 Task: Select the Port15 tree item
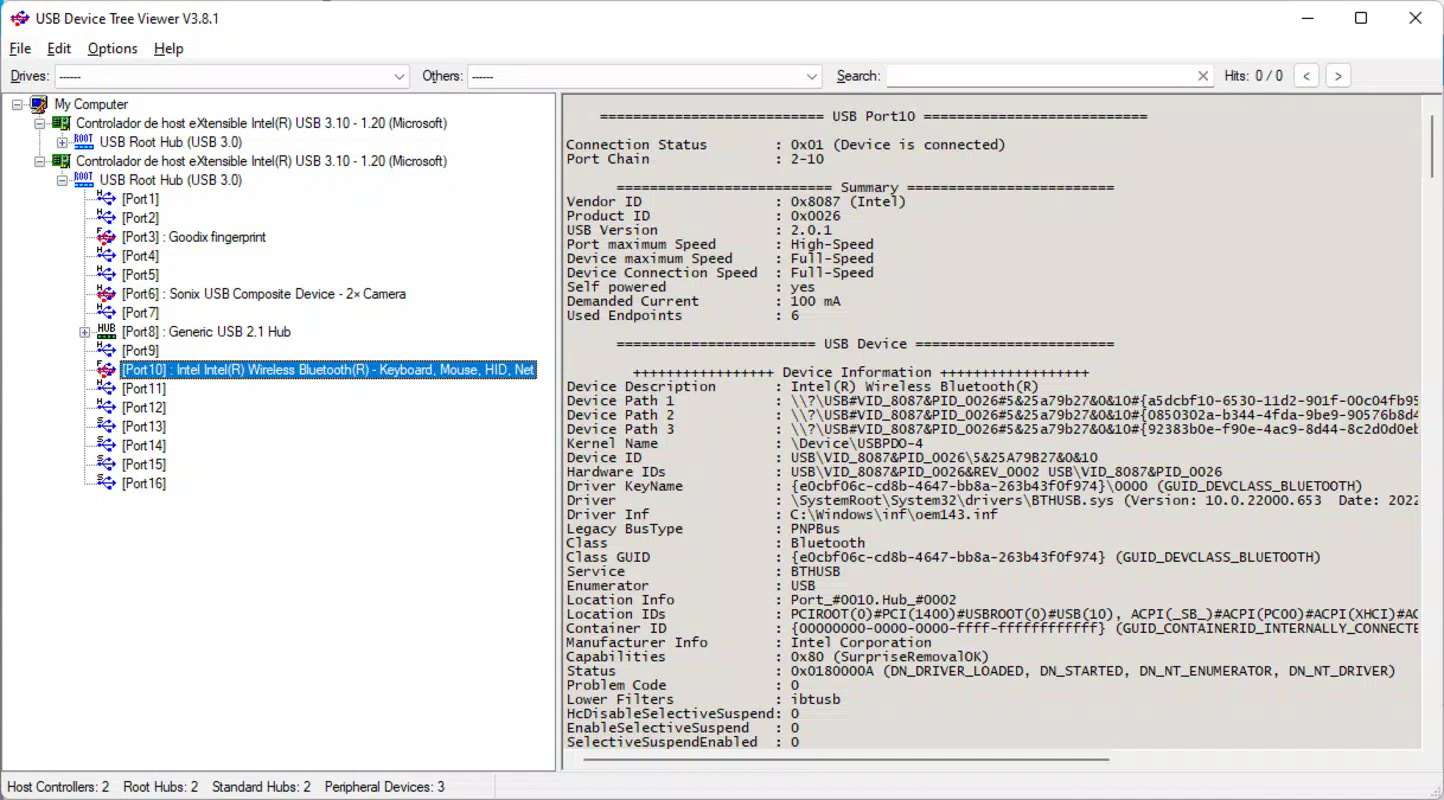tap(144, 465)
